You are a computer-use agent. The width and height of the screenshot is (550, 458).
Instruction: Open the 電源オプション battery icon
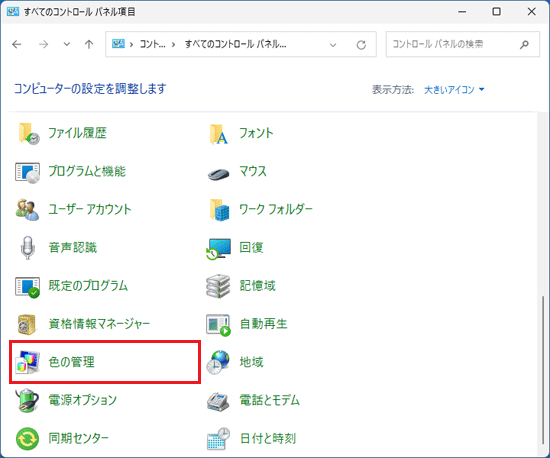27,400
